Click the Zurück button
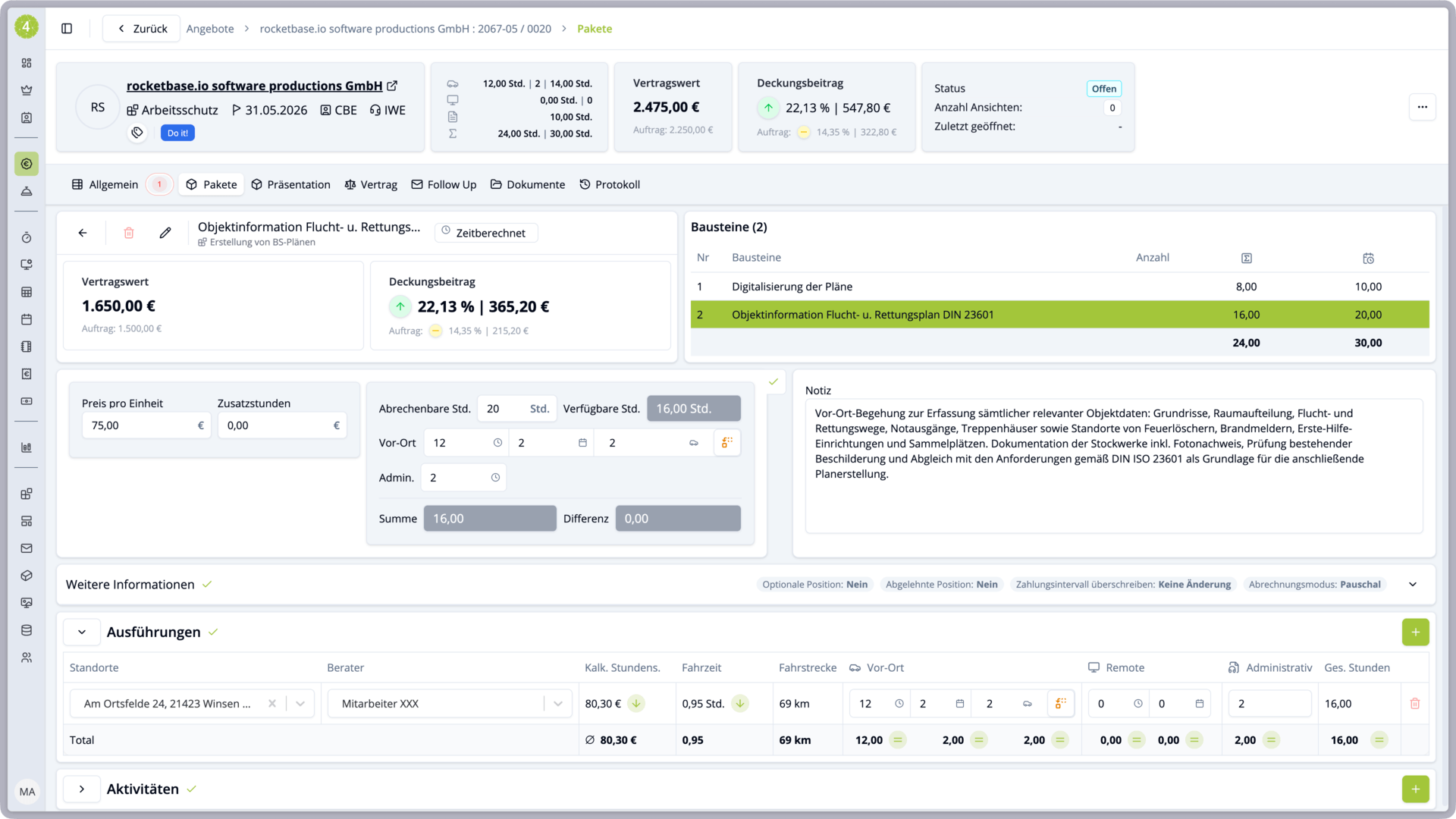Image resolution: width=1456 pixels, height=819 pixels. [x=142, y=29]
